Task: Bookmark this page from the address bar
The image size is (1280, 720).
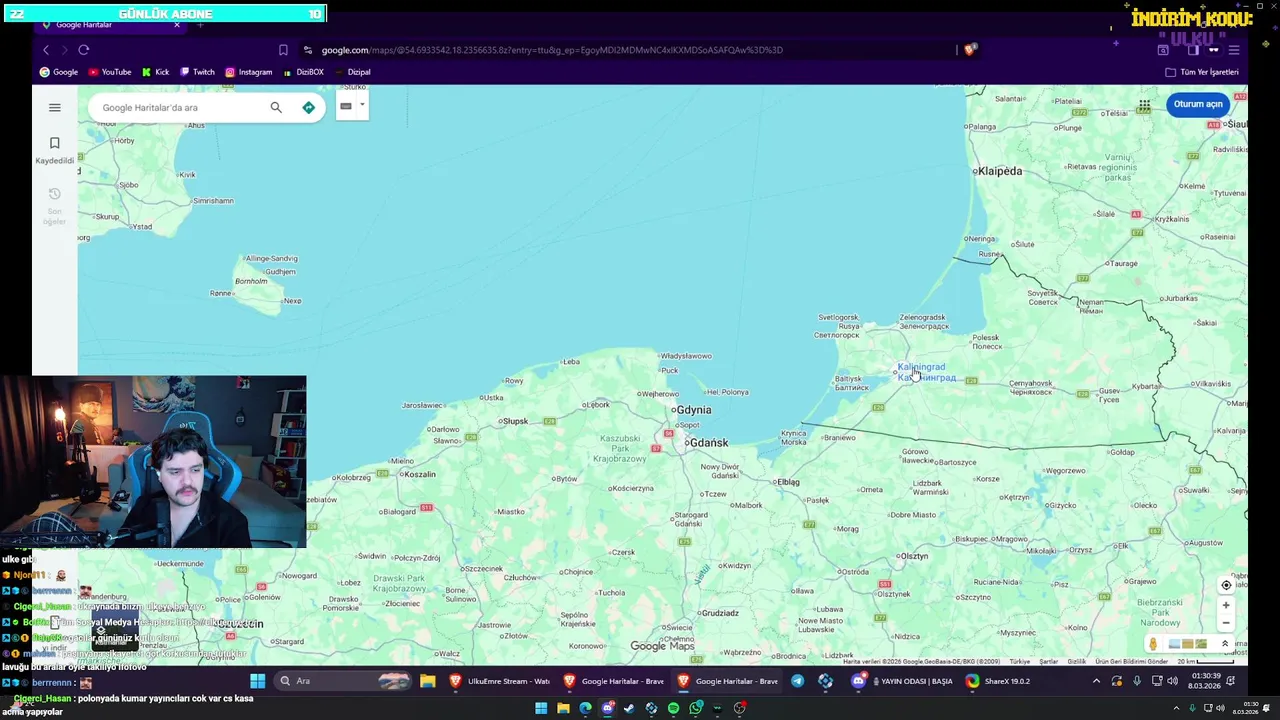Action: click(x=283, y=50)
